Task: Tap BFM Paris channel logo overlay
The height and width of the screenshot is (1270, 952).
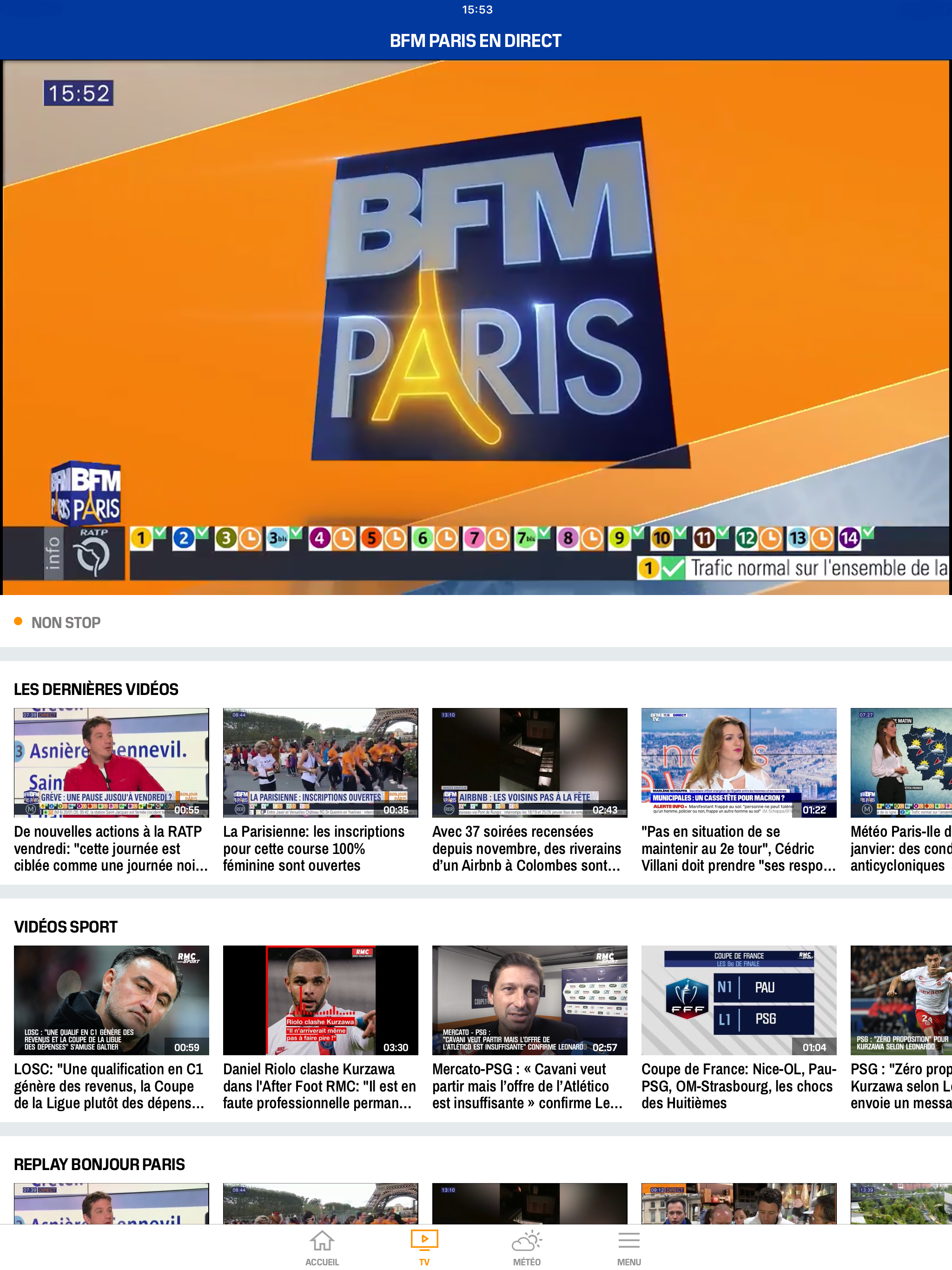Action: coord(86,494)
